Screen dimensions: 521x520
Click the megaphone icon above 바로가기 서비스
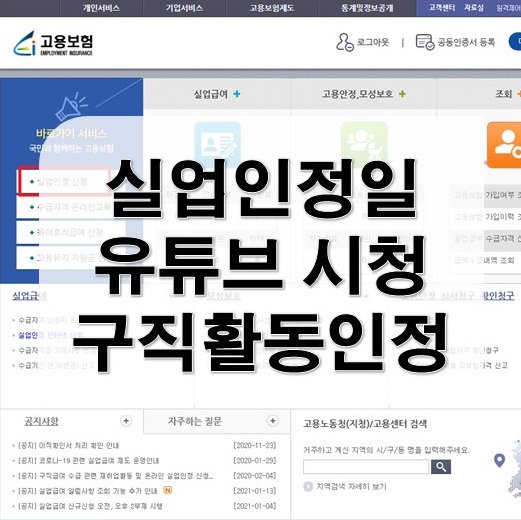[x=71, y=106]
